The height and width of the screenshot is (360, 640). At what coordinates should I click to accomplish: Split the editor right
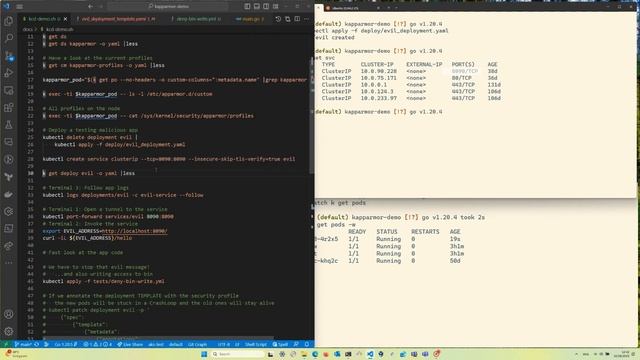[297, 19]
